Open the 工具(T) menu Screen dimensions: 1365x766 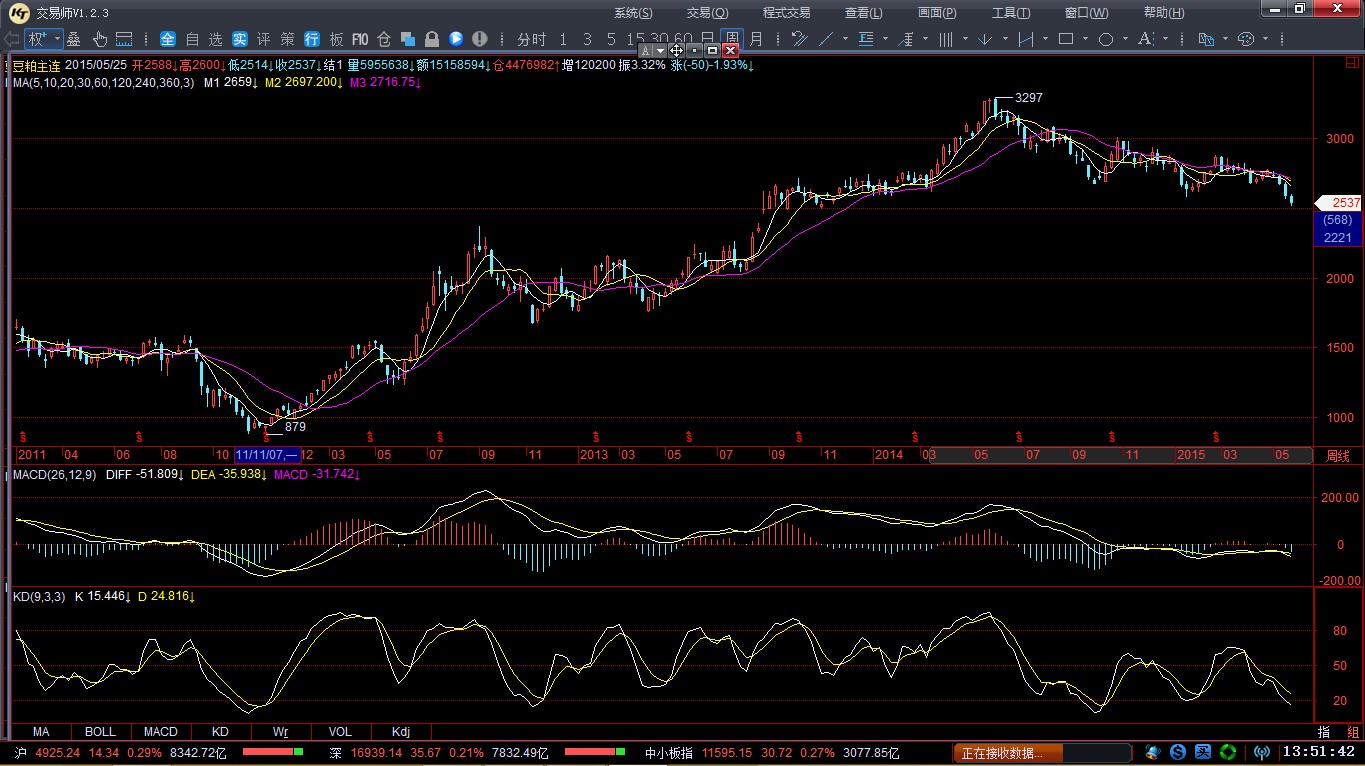point(1010,13)
